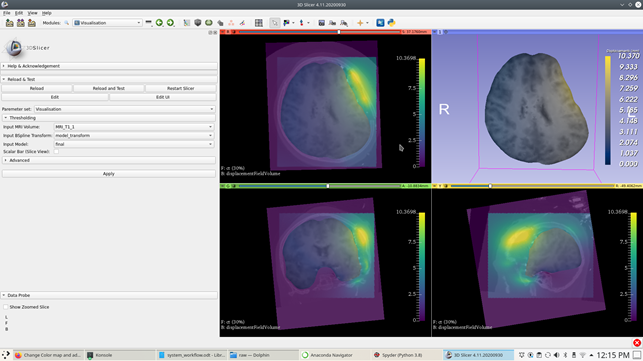Collapse the Data Probe section
Image resolution: width=643 pixels, height=361 pixels.
point(109,295)
